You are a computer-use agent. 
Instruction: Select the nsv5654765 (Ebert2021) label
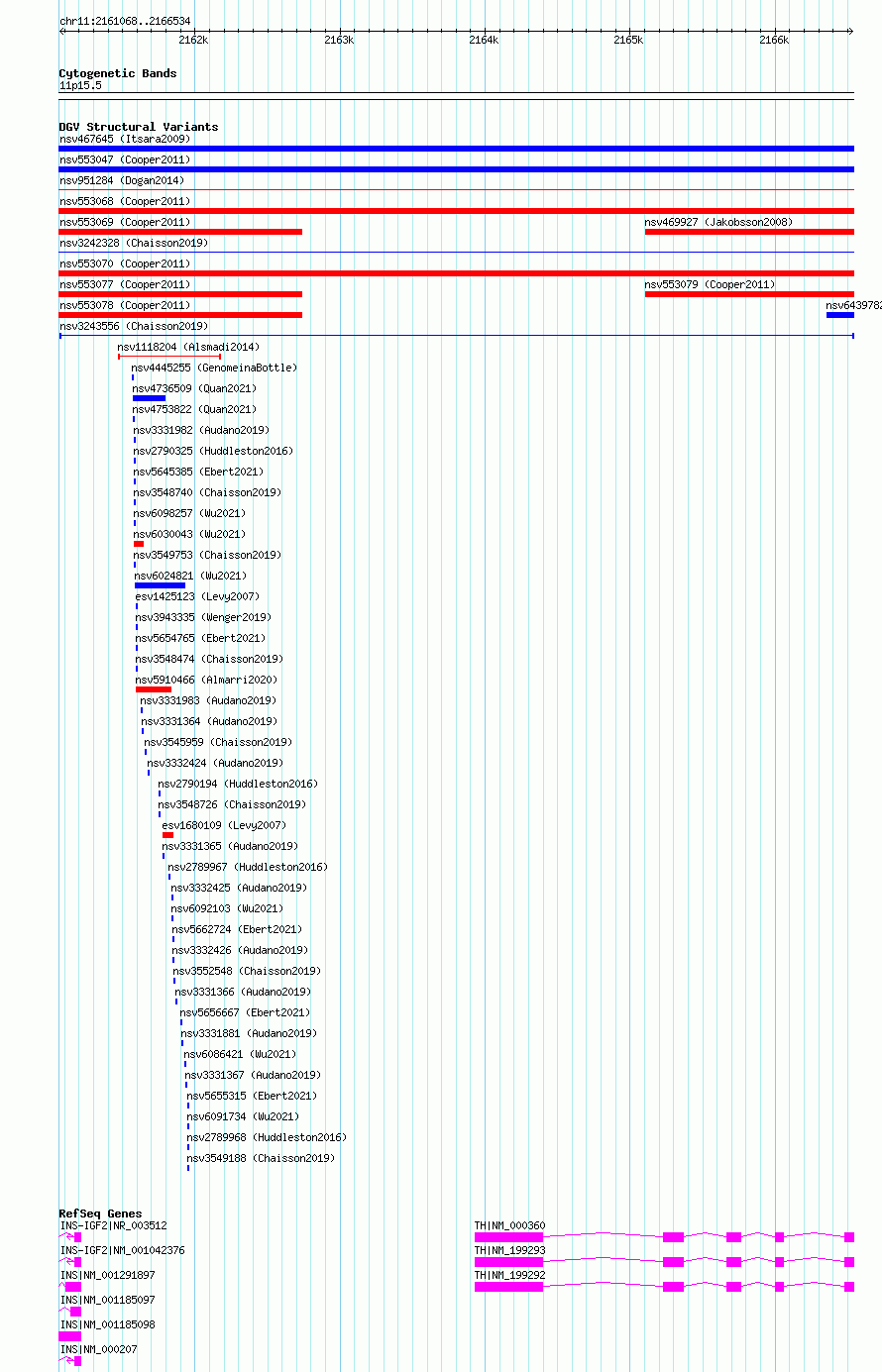[201, 638]
